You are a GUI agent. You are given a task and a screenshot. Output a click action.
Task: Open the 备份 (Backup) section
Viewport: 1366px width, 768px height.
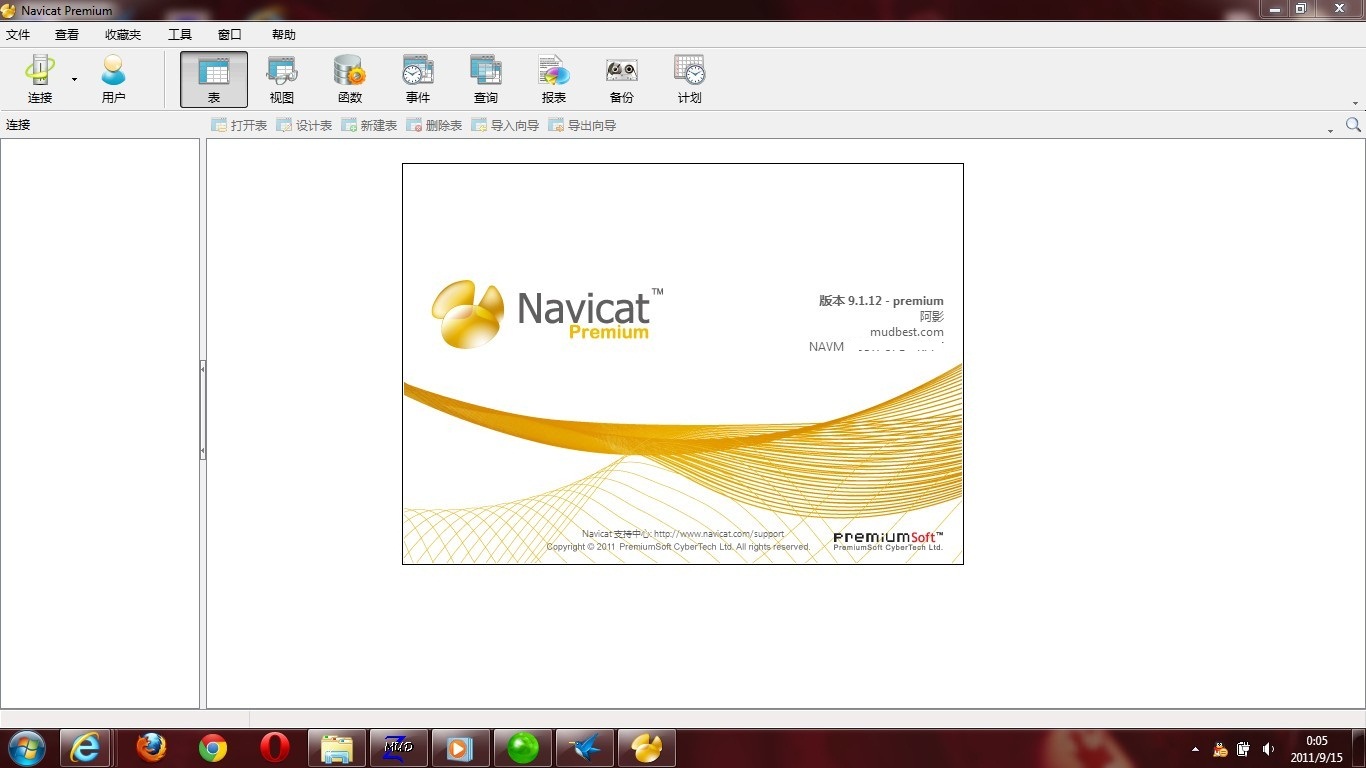point(622,79)
